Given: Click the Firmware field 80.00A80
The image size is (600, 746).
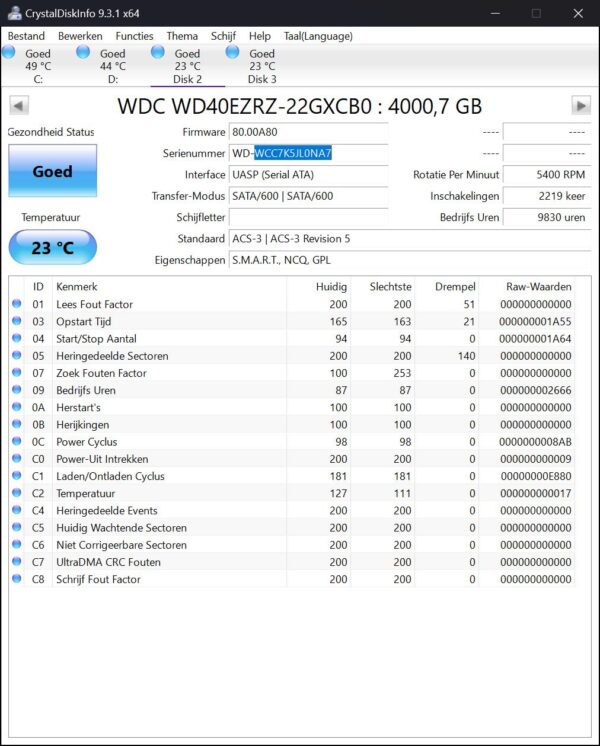Looking at the screenshot, I should point(308,132).
